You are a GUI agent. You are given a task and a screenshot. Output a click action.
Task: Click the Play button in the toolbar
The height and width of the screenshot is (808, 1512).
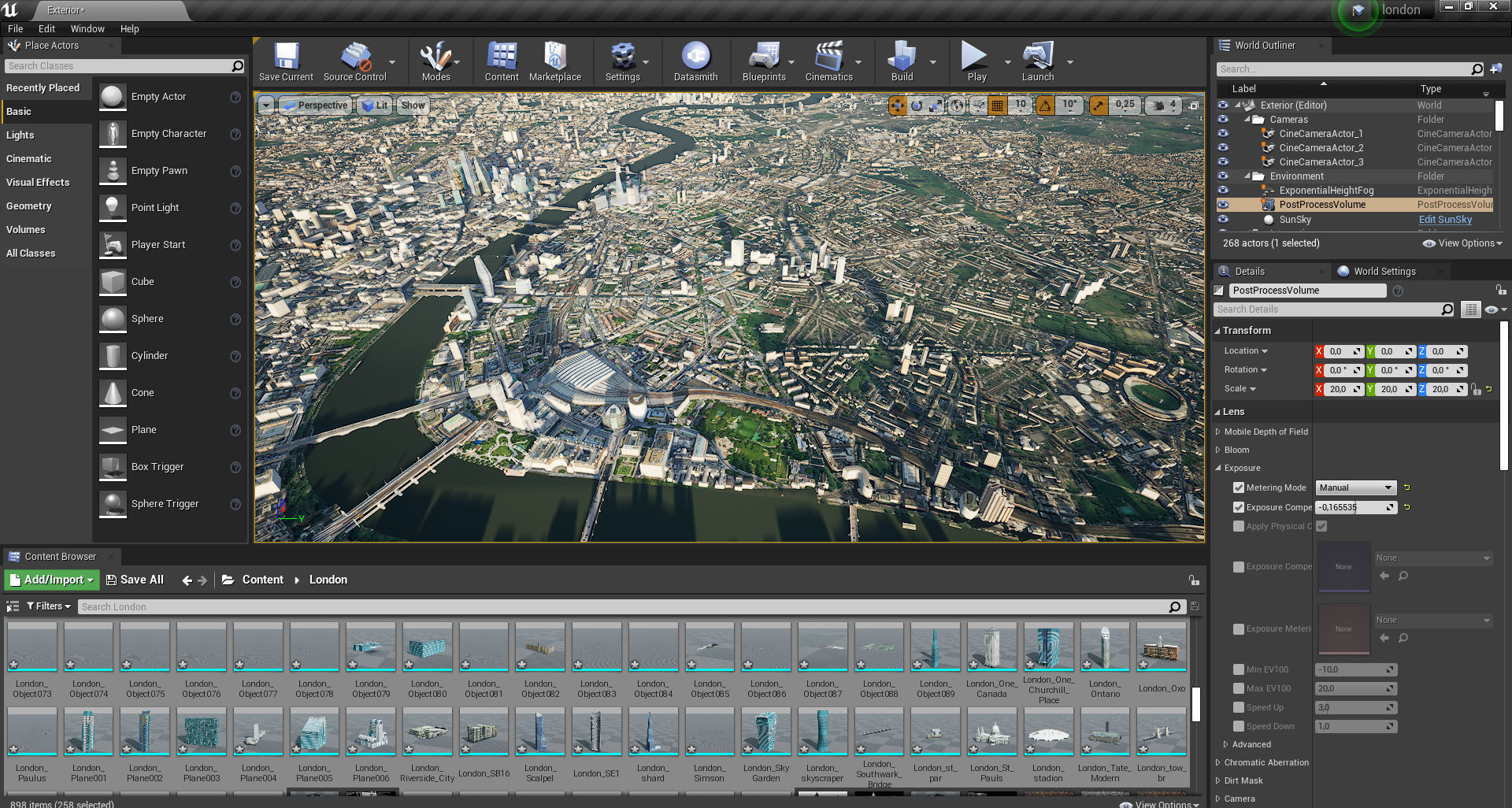tap(976, 61)
